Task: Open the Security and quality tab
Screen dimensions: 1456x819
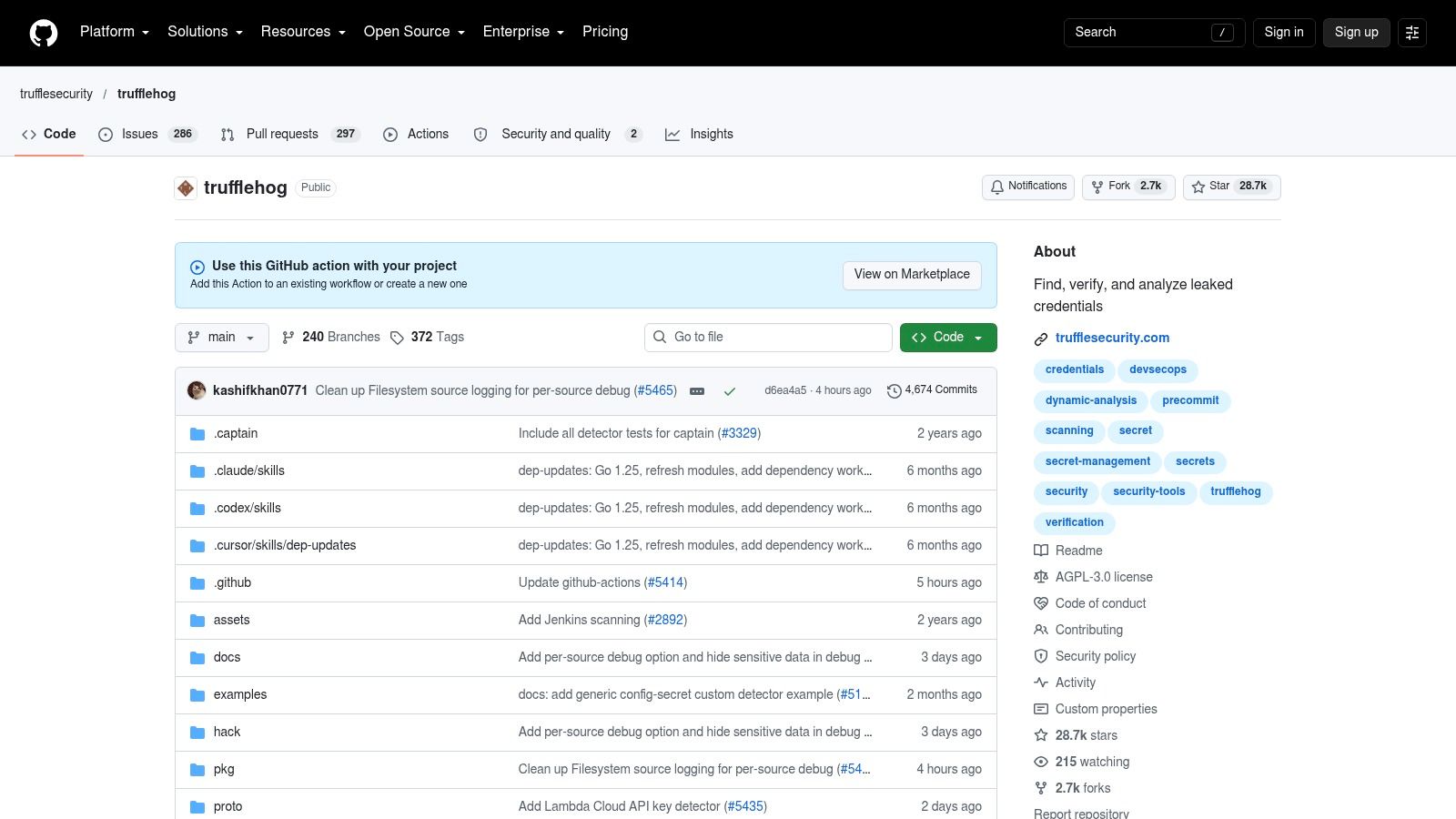Action: point(558,134)
